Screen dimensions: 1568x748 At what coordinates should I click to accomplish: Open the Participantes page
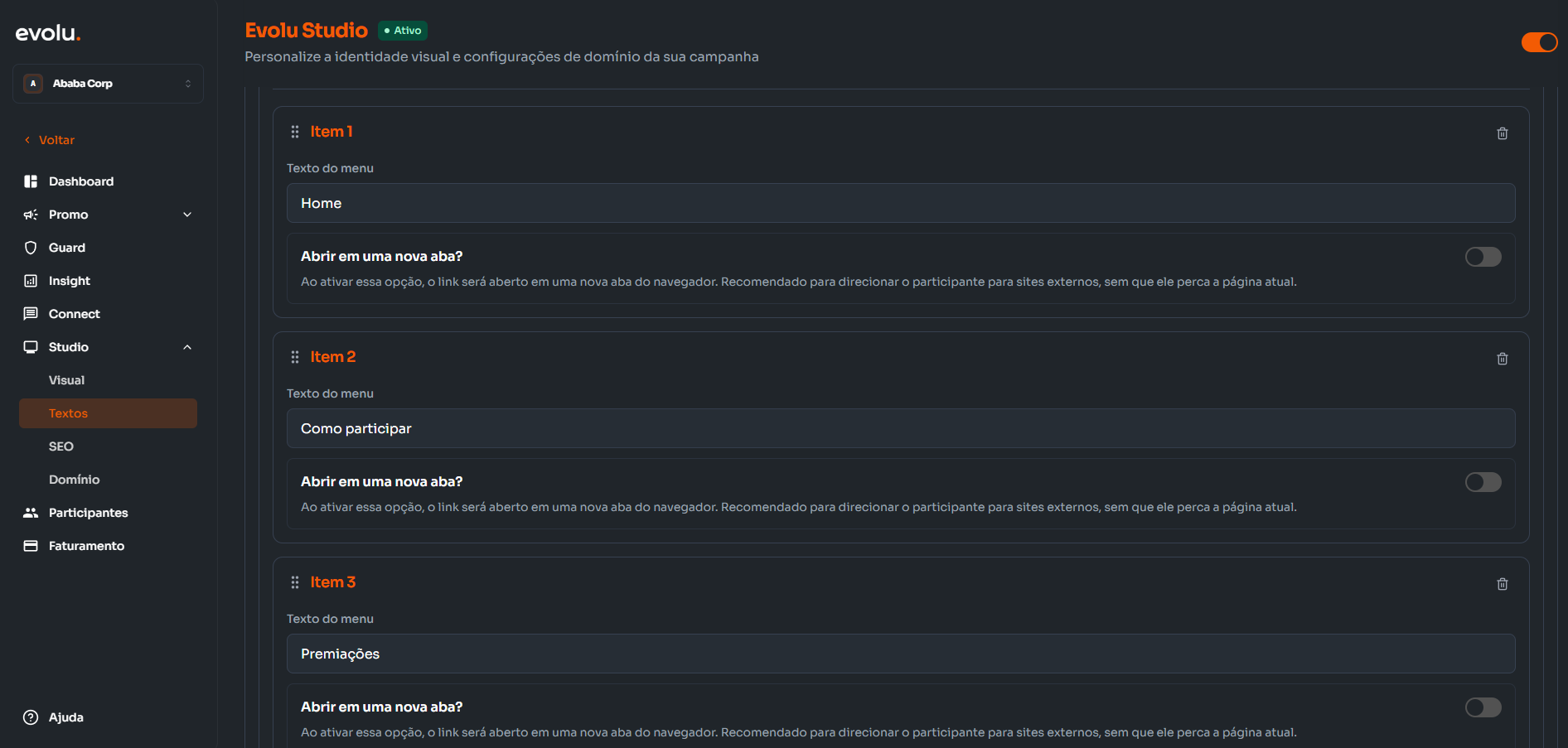pos(88,513)
